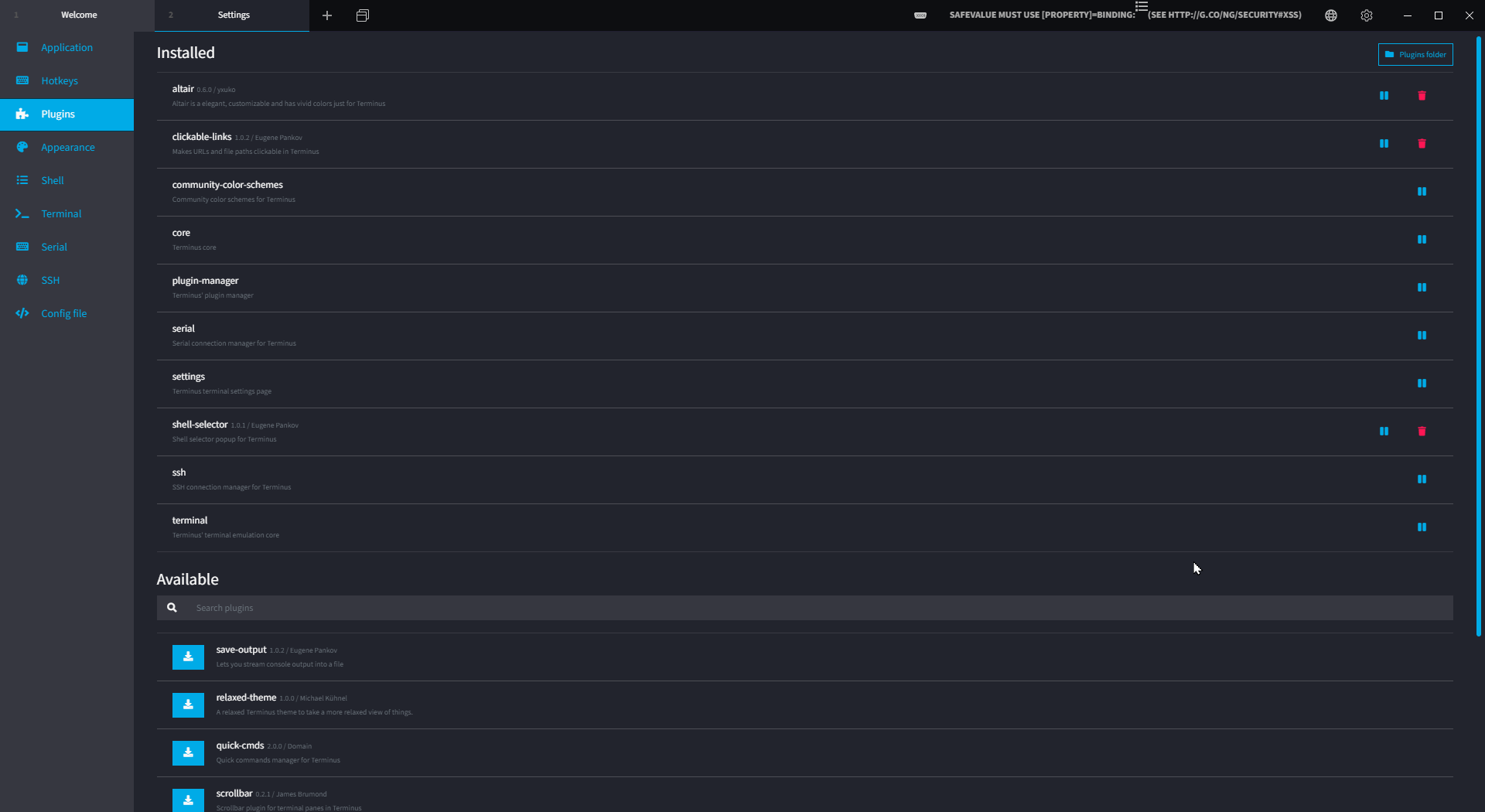The image size is (1485, 812).
Task: Open settings with the gear icon
Action: click(1366, 15)
